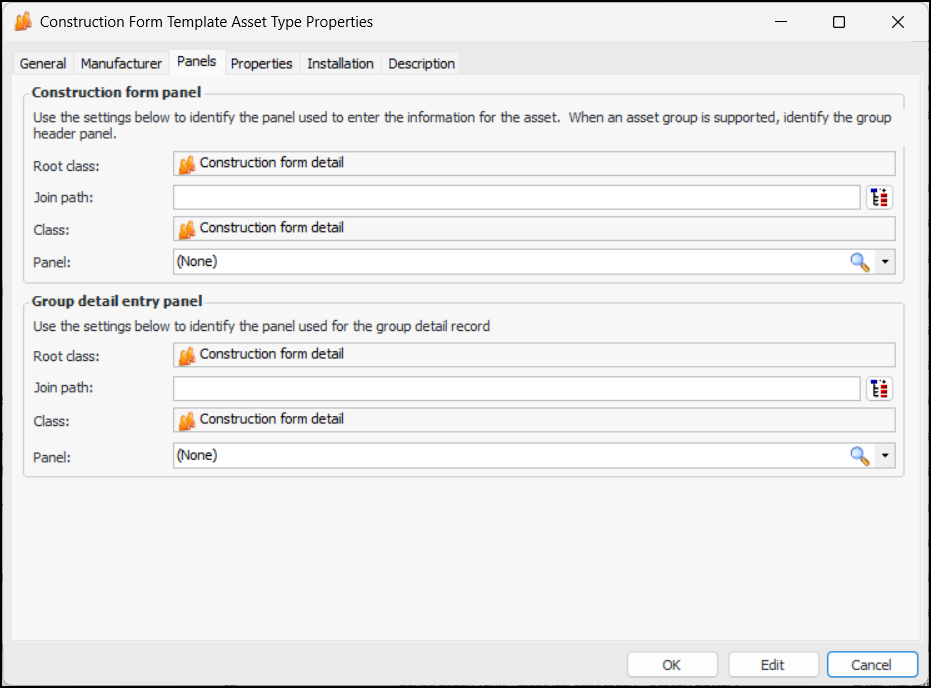The width and height of the screenshot is (931, 688).
Task: Click the Edit button
Action: point(772,665)
